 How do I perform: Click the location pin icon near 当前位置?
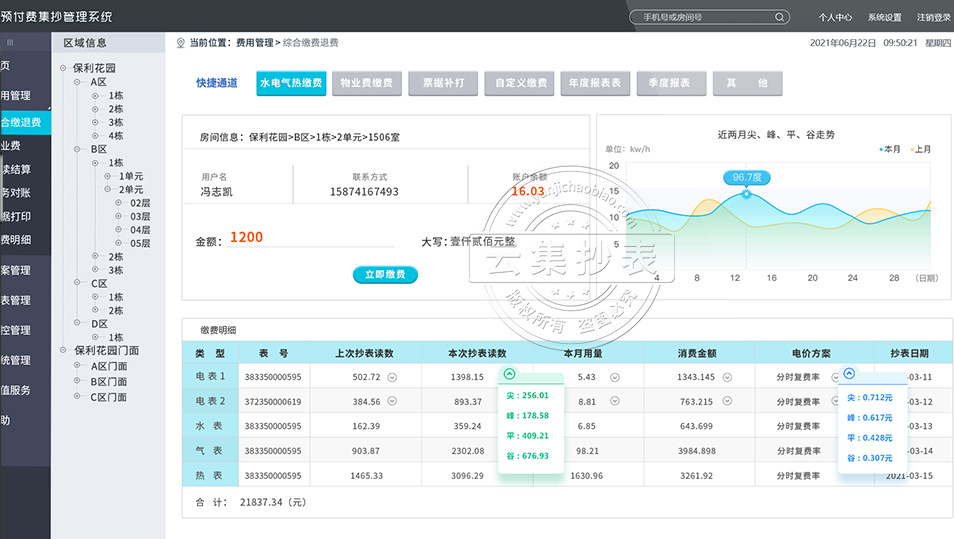tap(181, 43)
